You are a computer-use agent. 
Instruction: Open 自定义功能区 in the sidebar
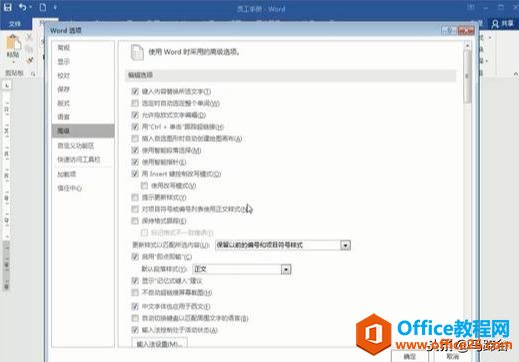click(76, 145)
